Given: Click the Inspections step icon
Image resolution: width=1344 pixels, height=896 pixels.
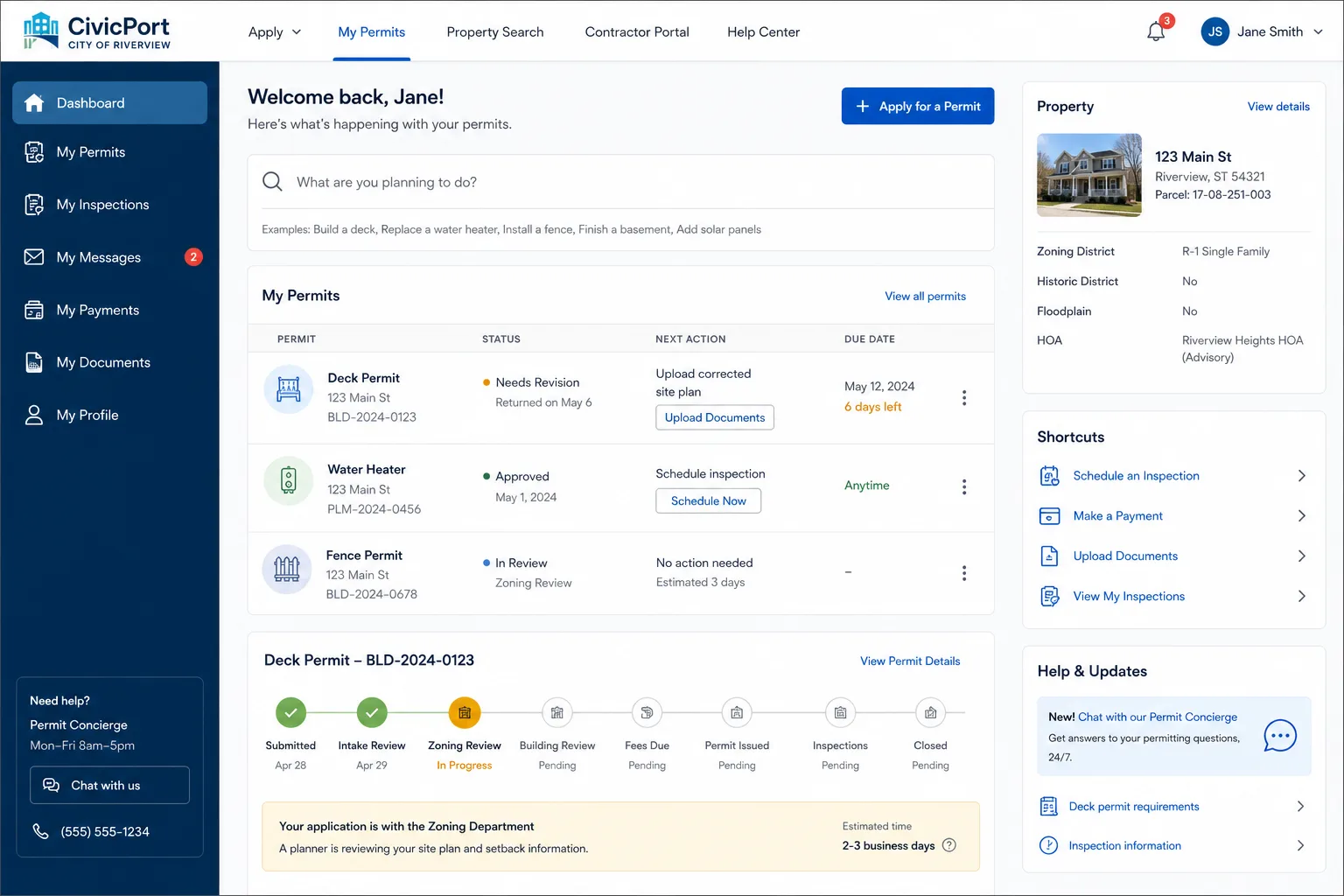Looking at the screenshot, I should (x=840, y=713).
